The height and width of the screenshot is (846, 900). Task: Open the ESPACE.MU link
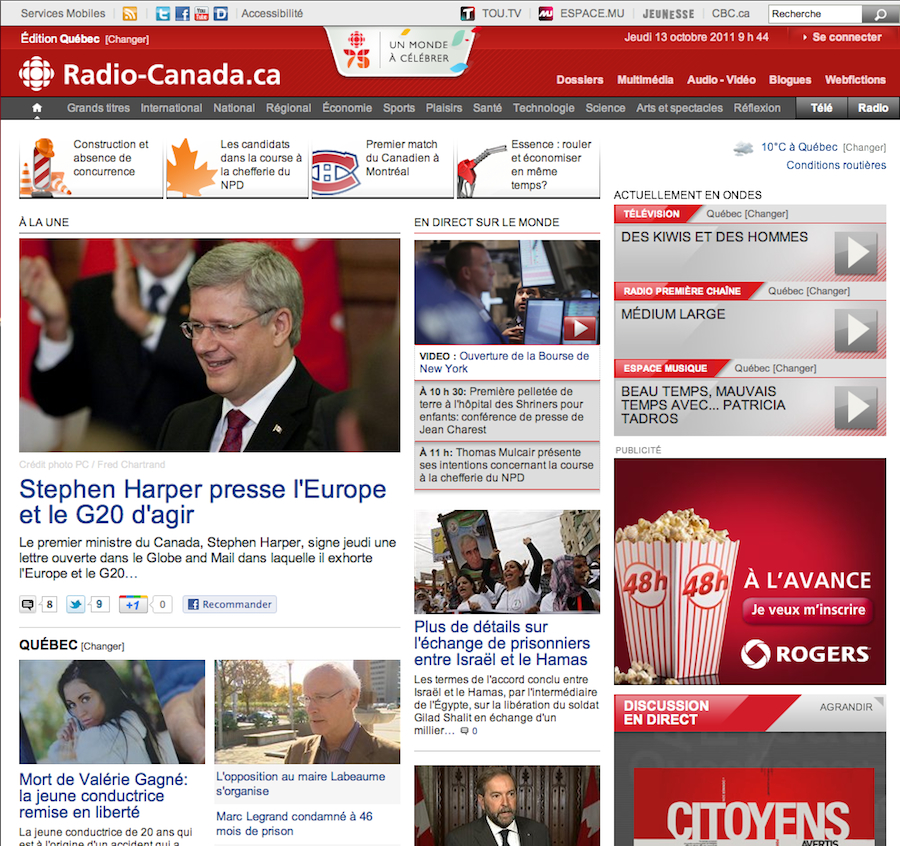coord(581,13)
